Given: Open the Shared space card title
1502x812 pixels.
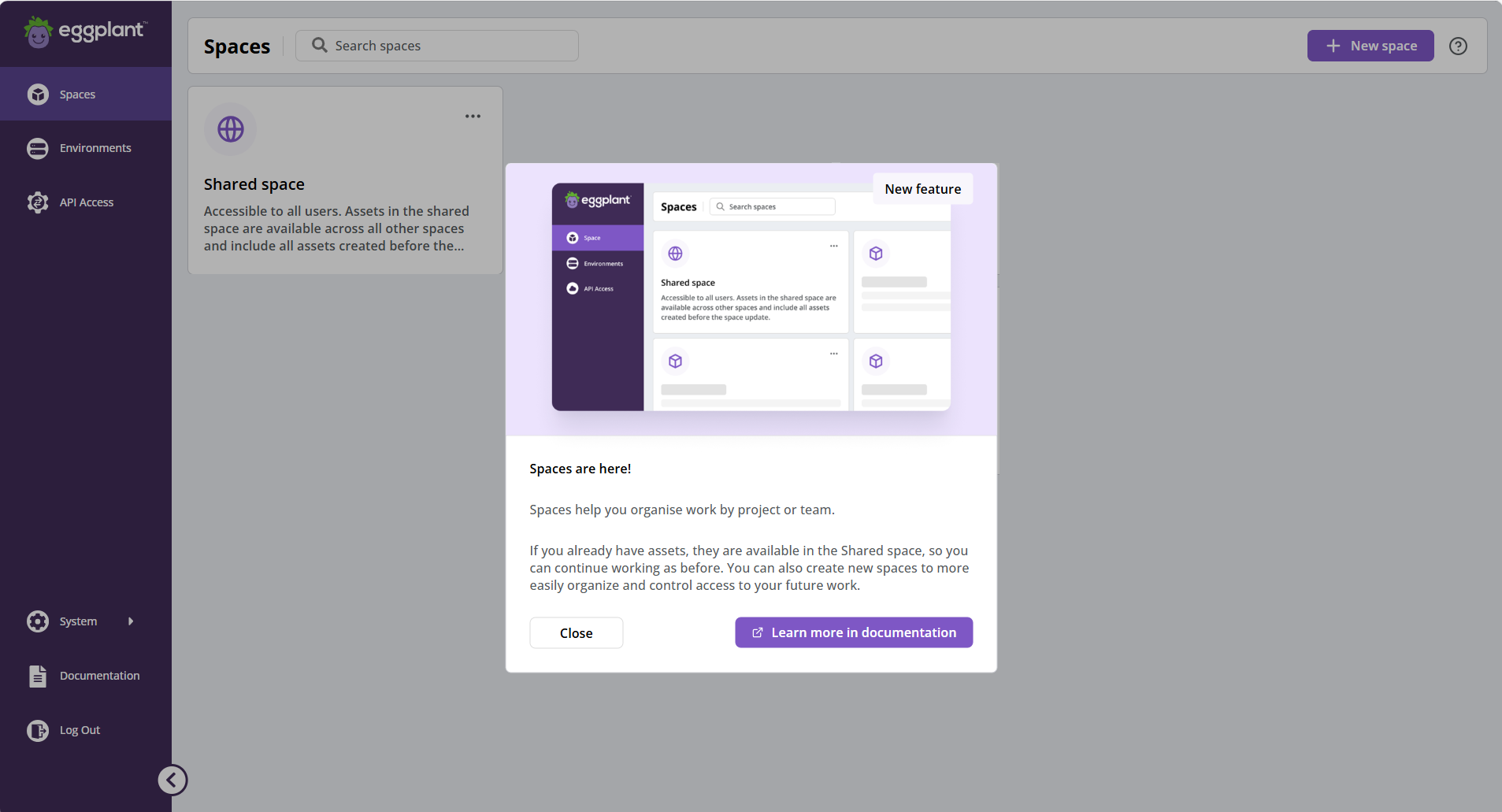Looking at the screenshot, I should click(254, 184).
